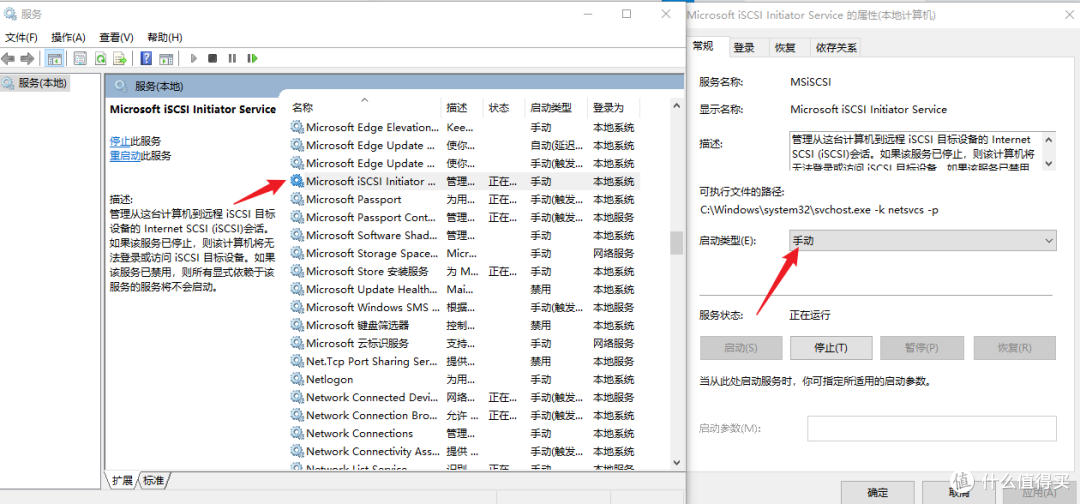Viewport: 1080px width, 504px height.
Task: Click the 停止 link to stop this service
Action: click(x=120, y=141)
